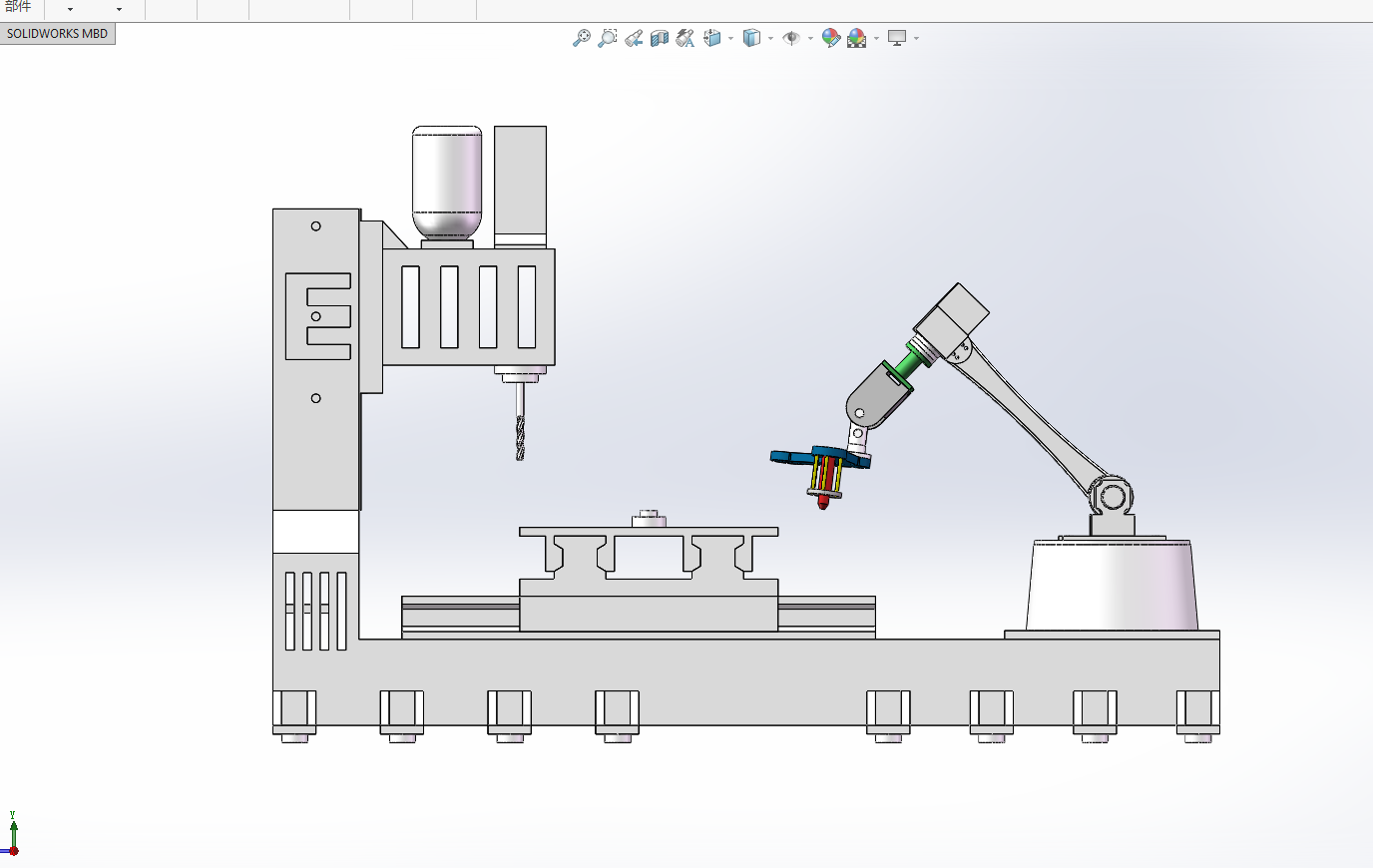Click the View Orientation cube icon
This screenshot has width=1373, height=868.
point(712,38)
